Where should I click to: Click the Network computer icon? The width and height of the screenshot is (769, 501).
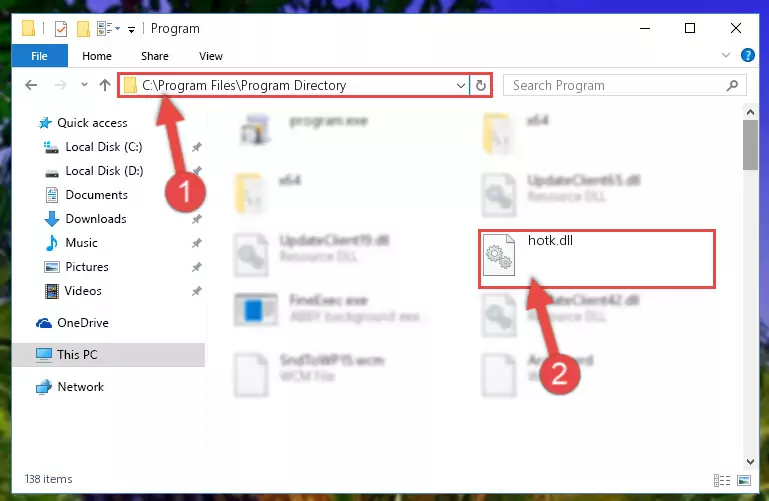click(x=44, y=387)
